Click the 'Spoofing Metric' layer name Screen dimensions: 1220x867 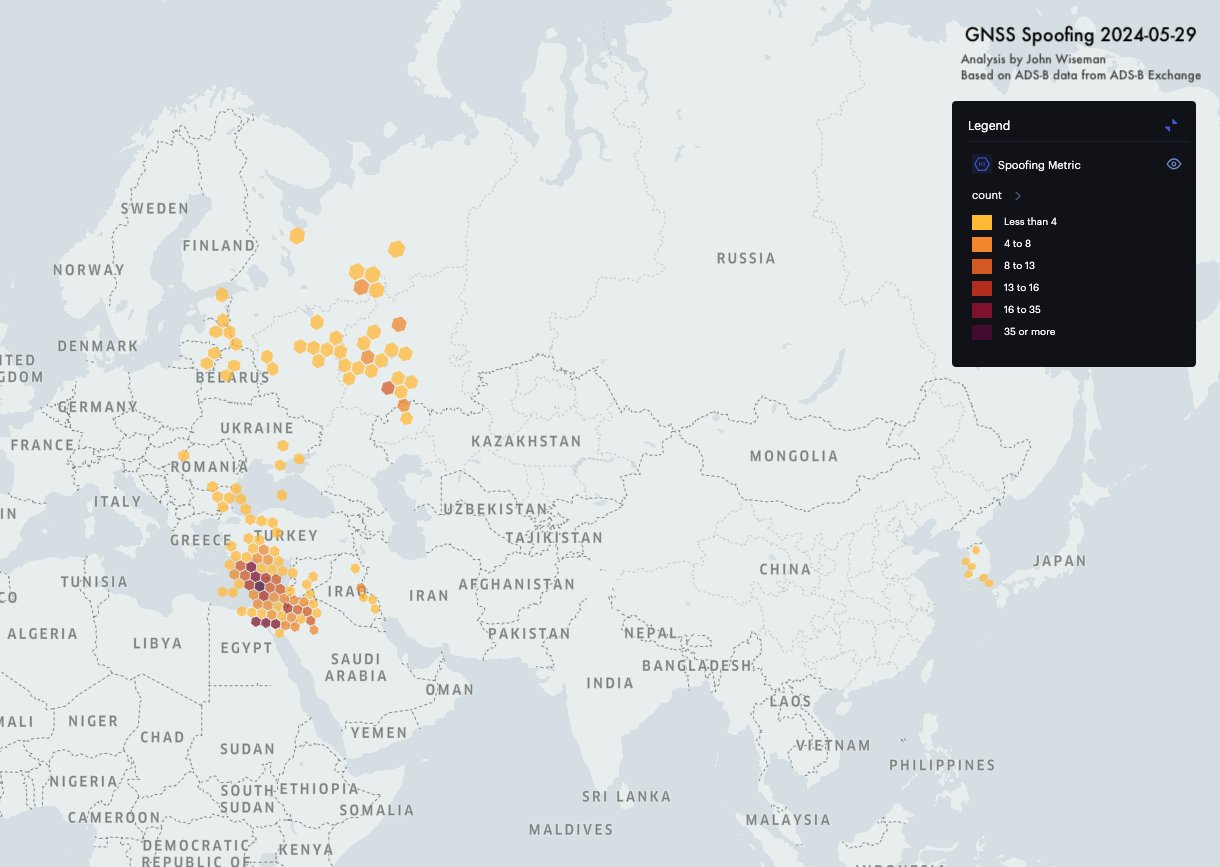(1039, 165)
